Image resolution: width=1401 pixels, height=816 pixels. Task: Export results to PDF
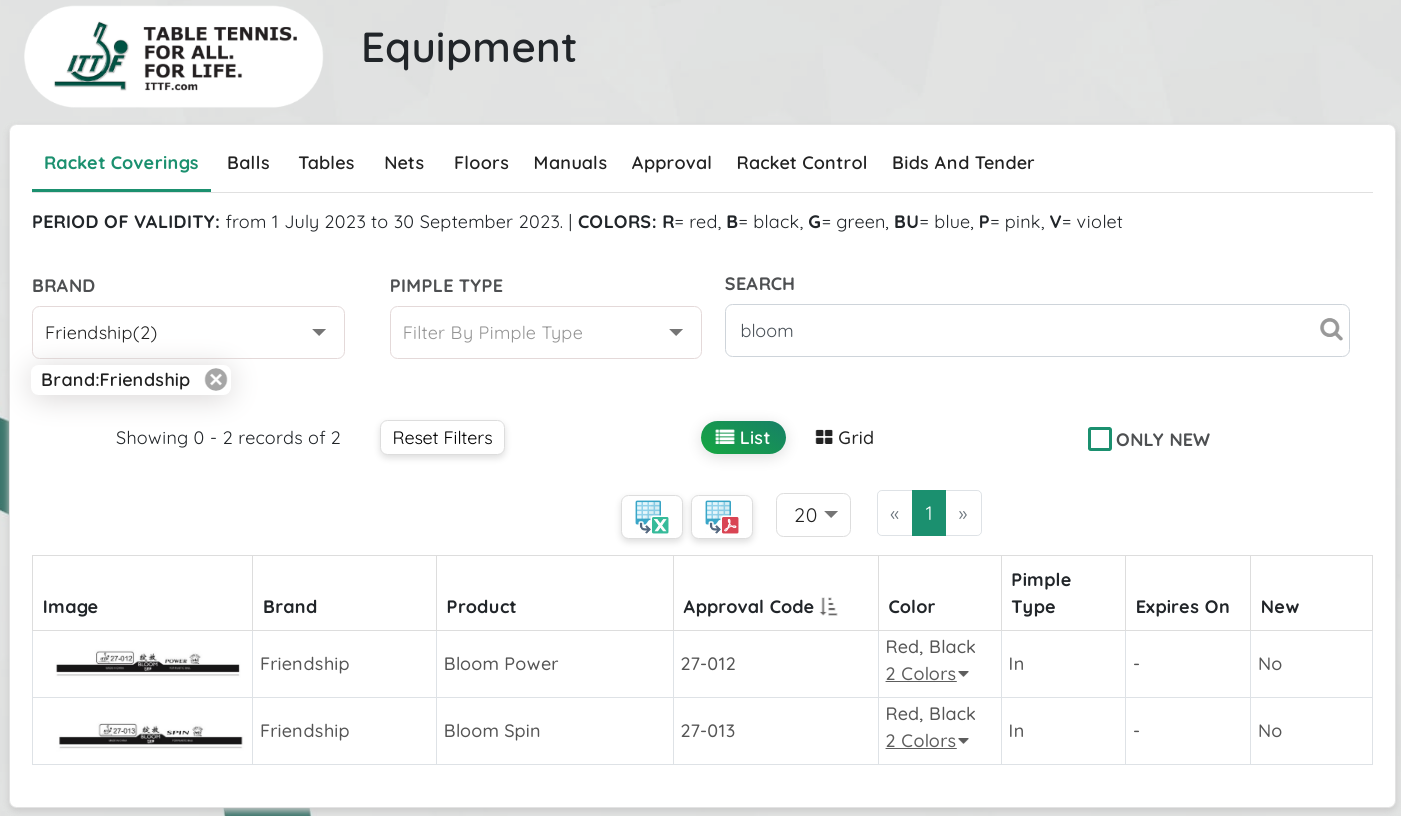click(722, 517)
